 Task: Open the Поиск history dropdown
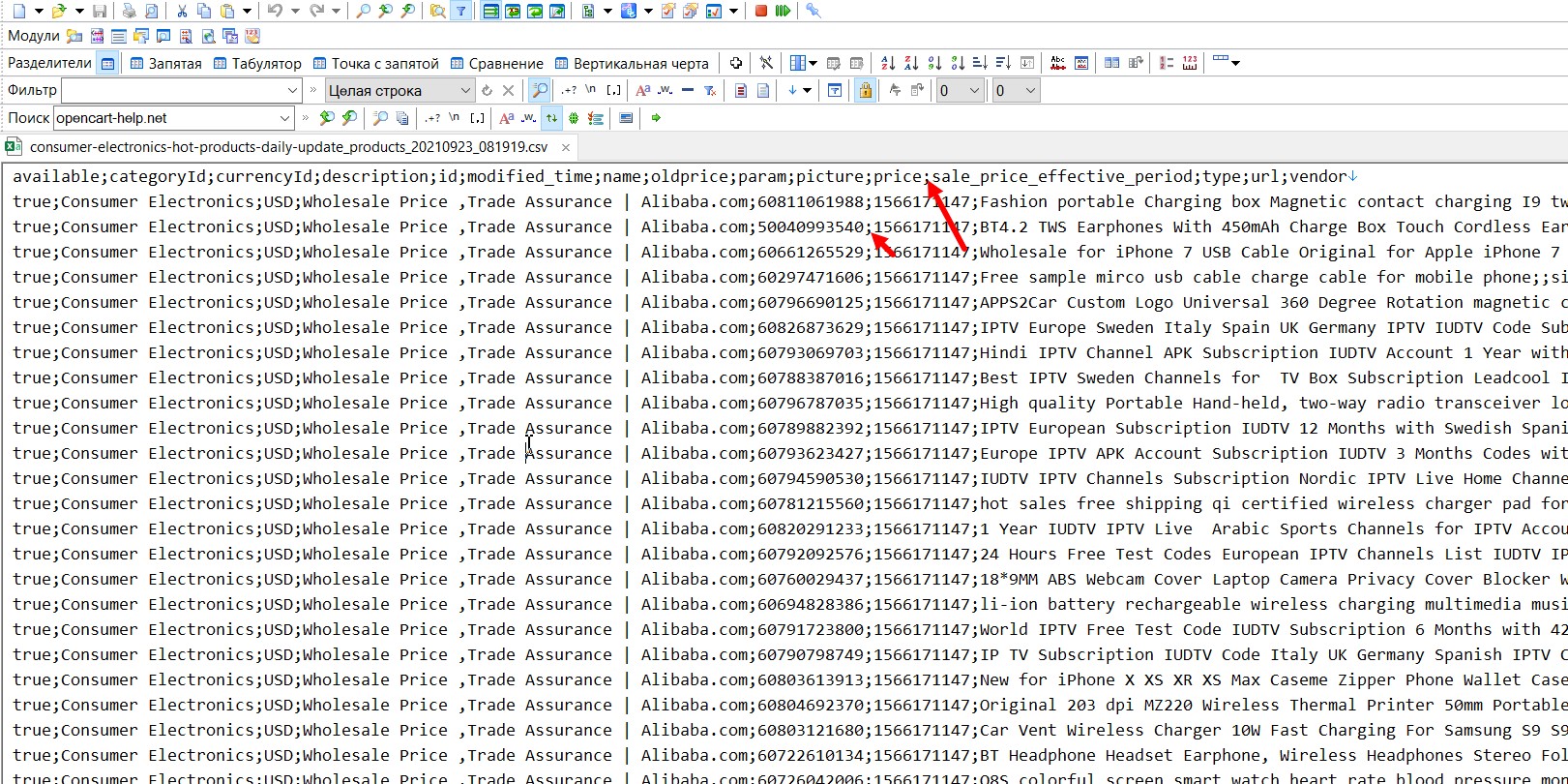pyautogui.click(x=284, y=118)
